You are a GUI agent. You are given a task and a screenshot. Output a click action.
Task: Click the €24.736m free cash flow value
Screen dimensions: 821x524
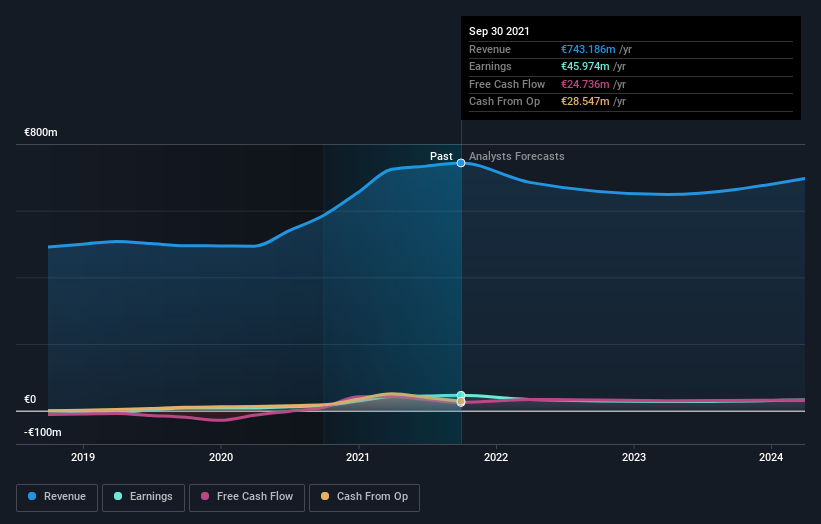click(x=585, y=84)
